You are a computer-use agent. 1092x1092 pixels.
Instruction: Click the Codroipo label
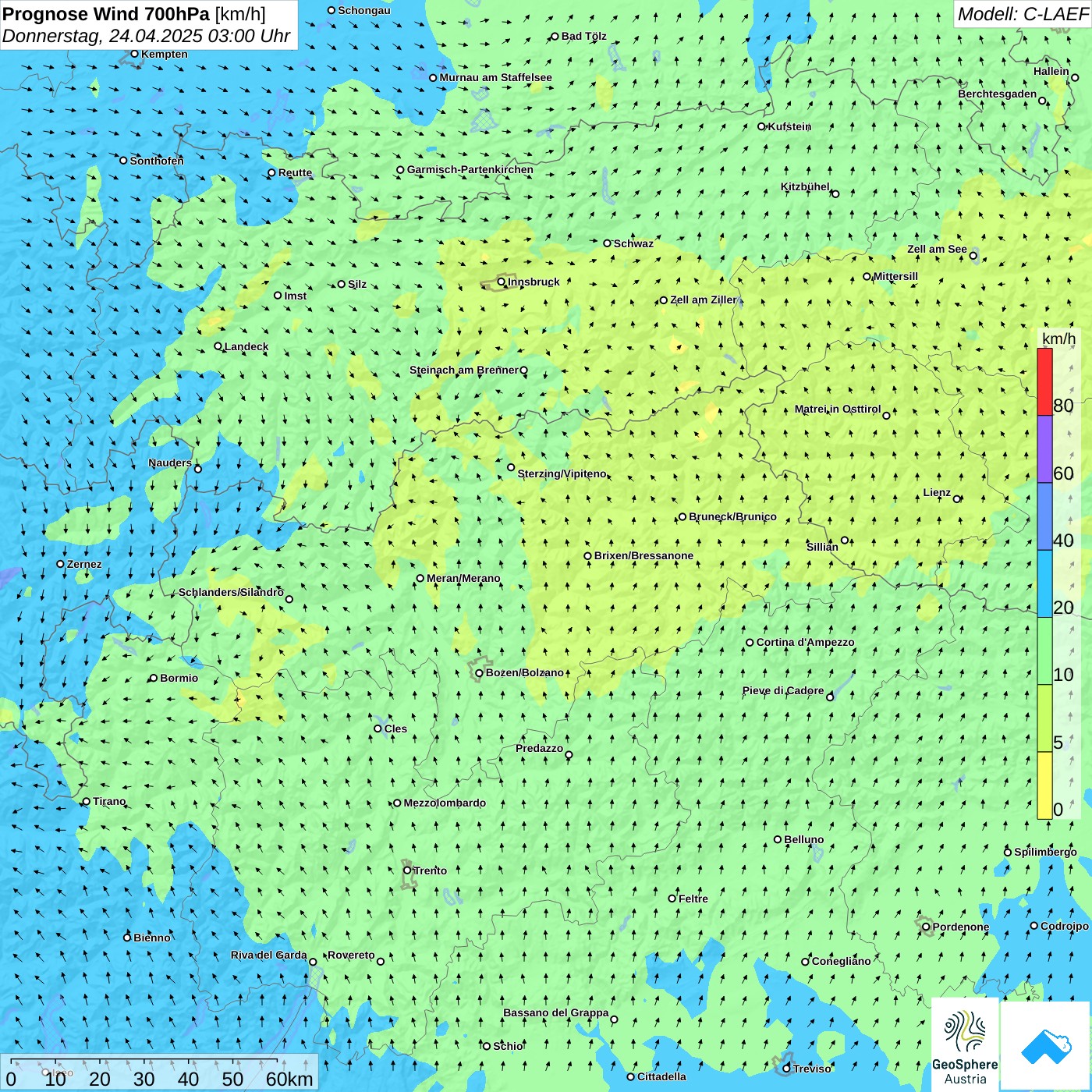pyautogui.click(x=1065, y=927)
